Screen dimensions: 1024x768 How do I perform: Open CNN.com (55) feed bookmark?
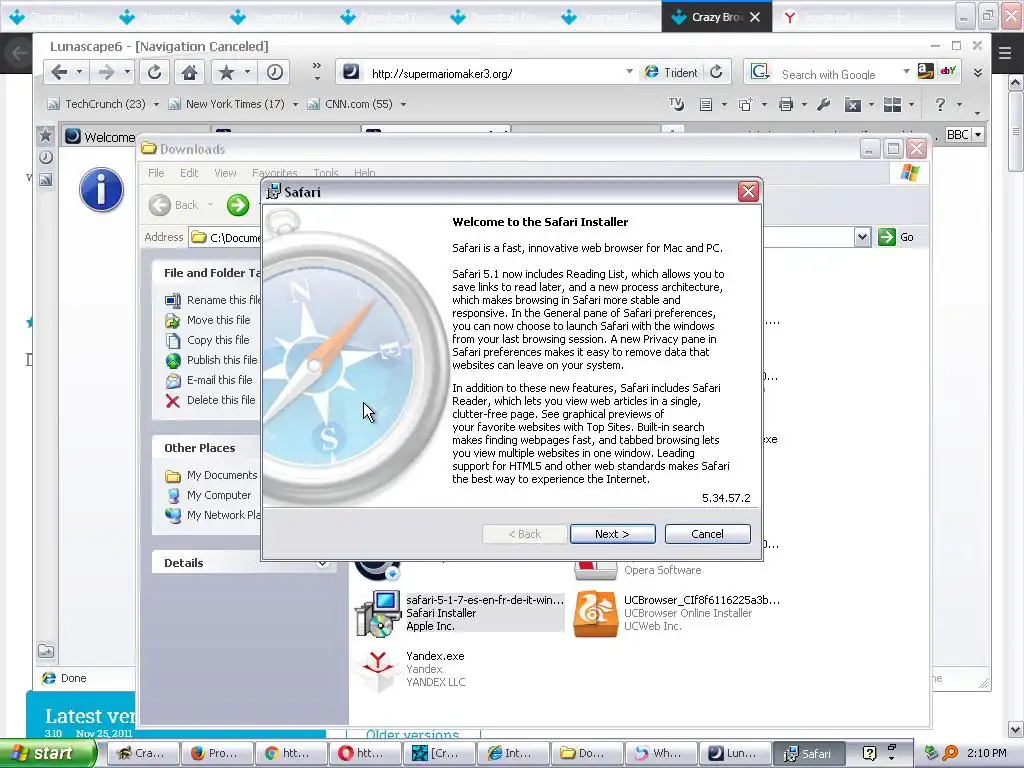[350, 104]
